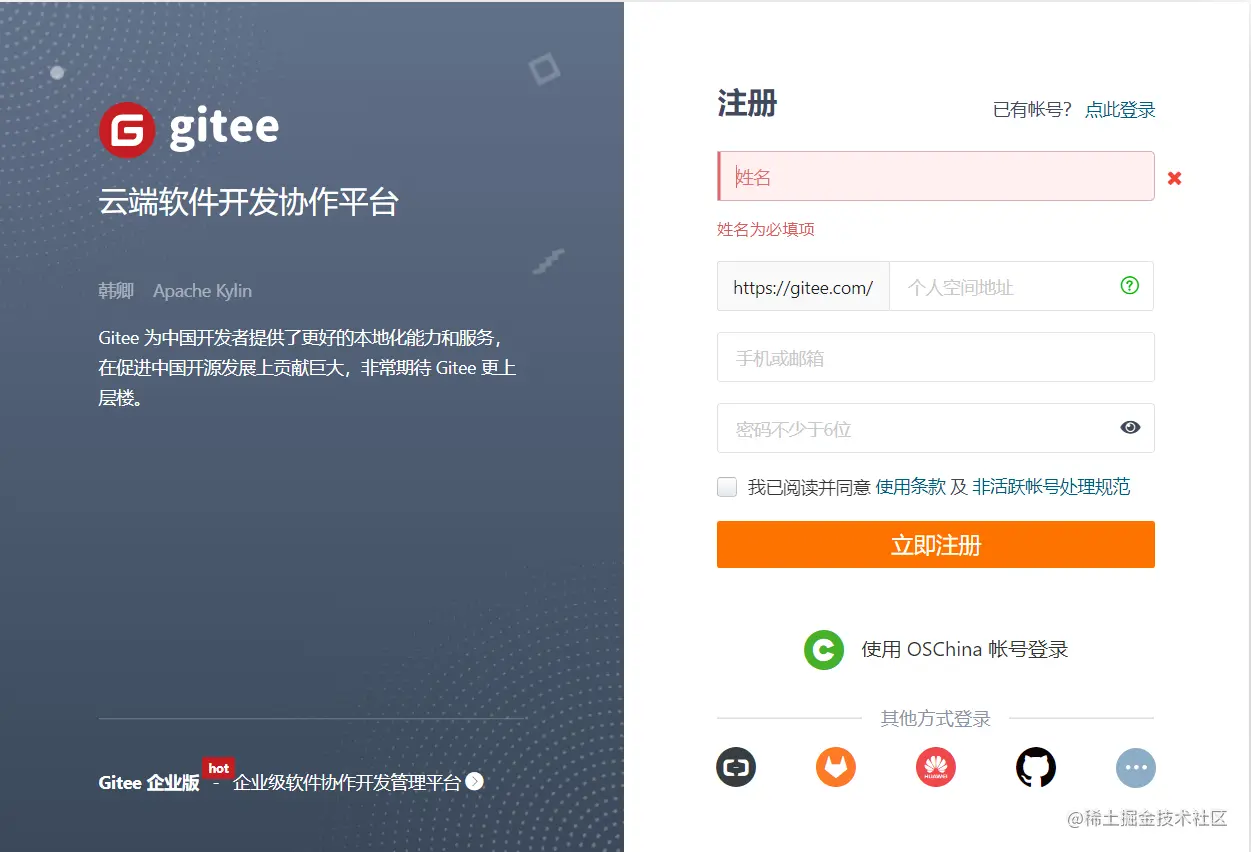Screen dimensions: 1251x852
Task: Sign in with GitLab fox icon
Action: coord(836,768)
